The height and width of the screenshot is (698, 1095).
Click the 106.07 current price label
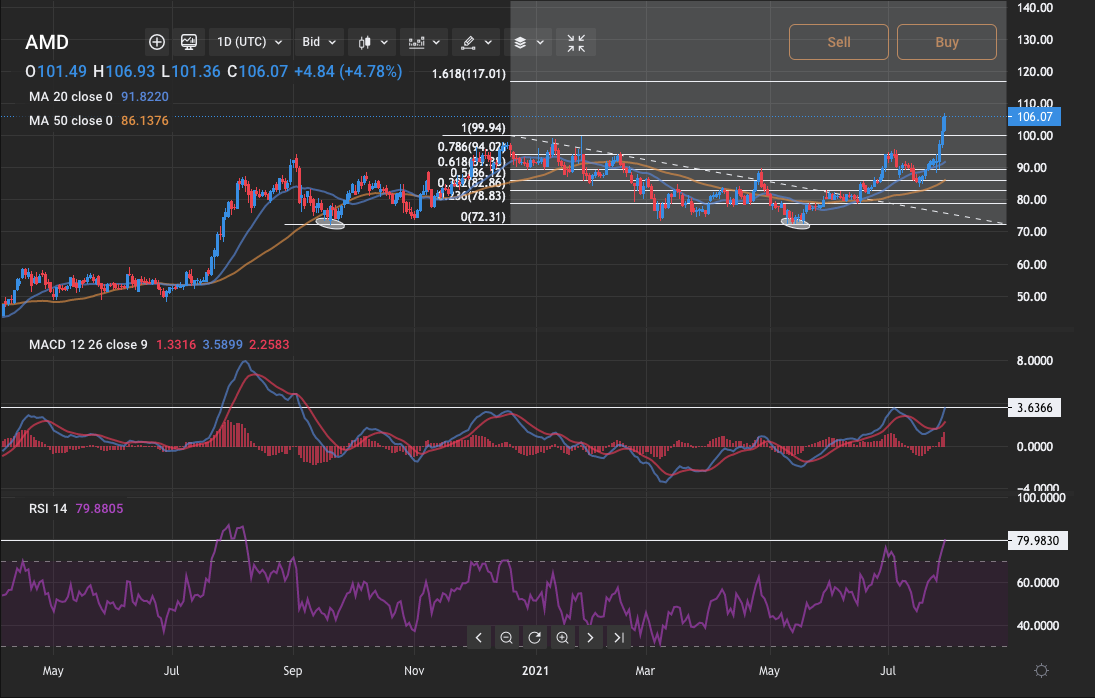click(1034, 117)
